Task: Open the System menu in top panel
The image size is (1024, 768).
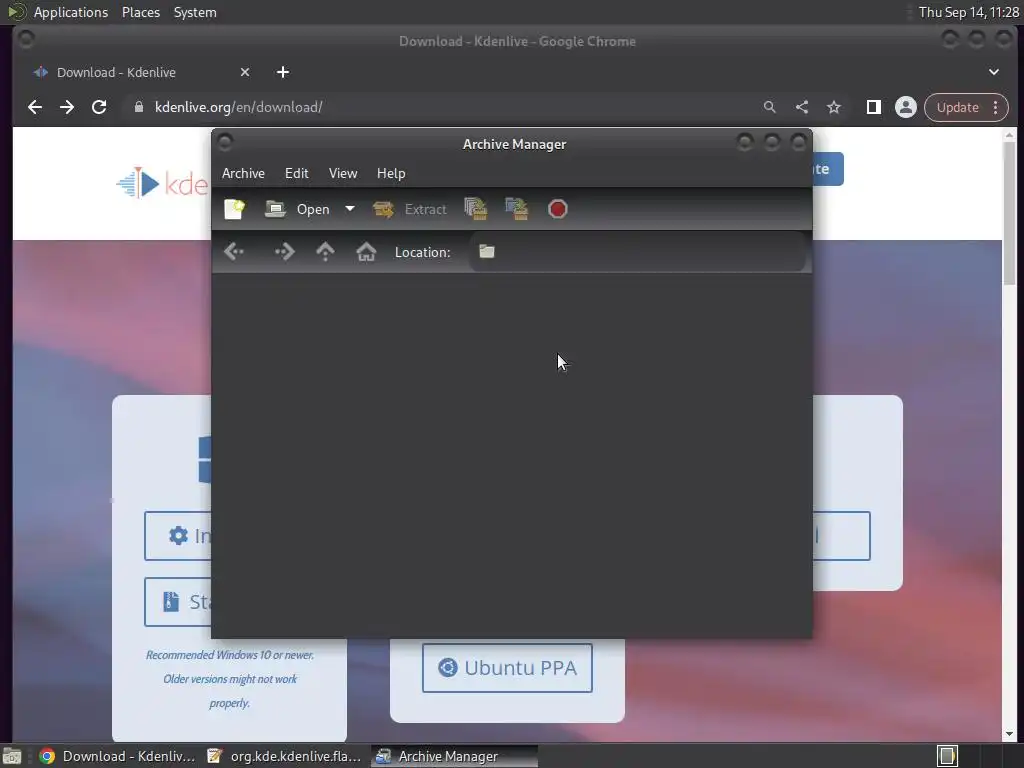Action: click(x=195, y=12)
